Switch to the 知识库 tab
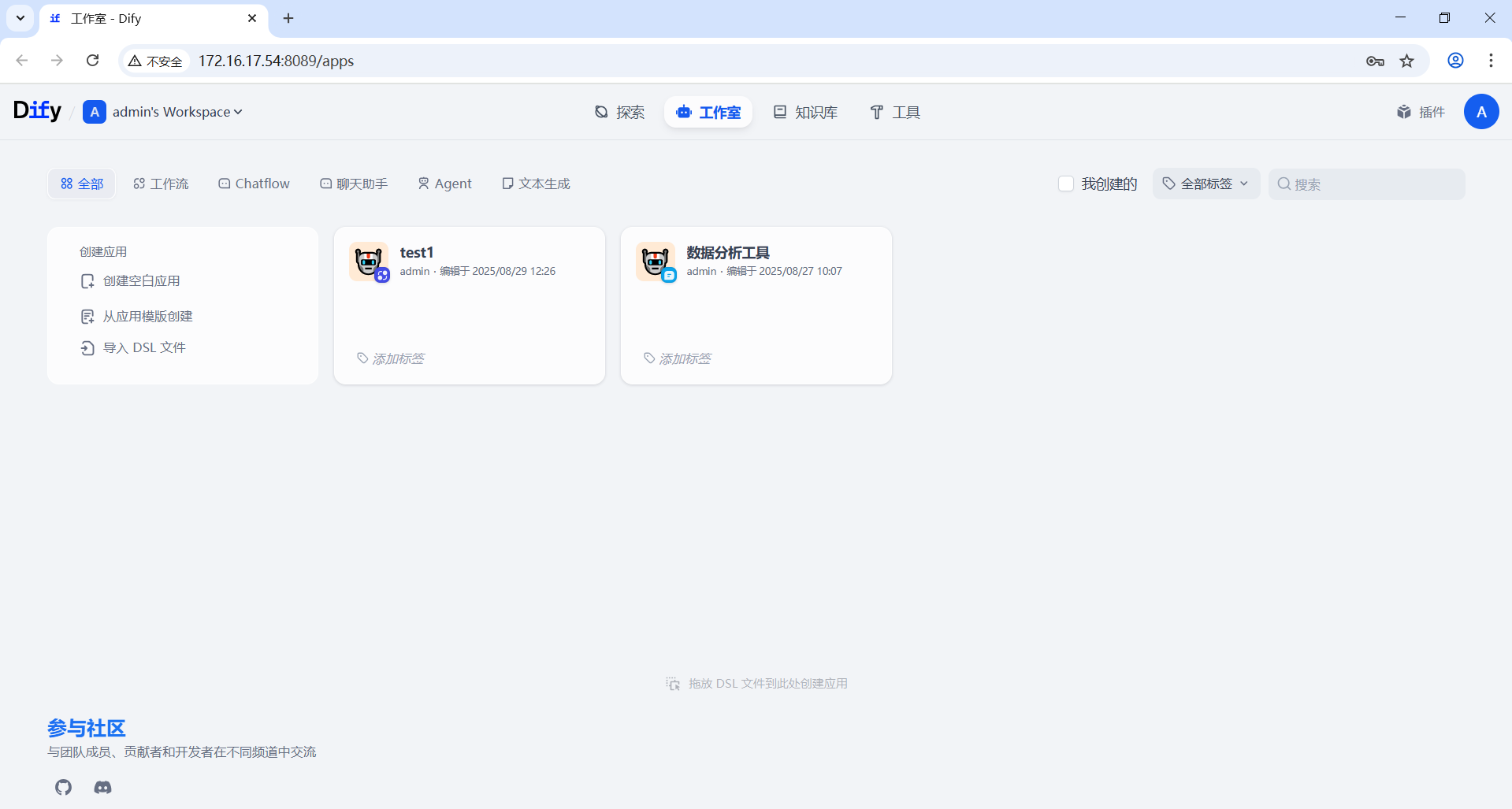 tap(805, 112)
